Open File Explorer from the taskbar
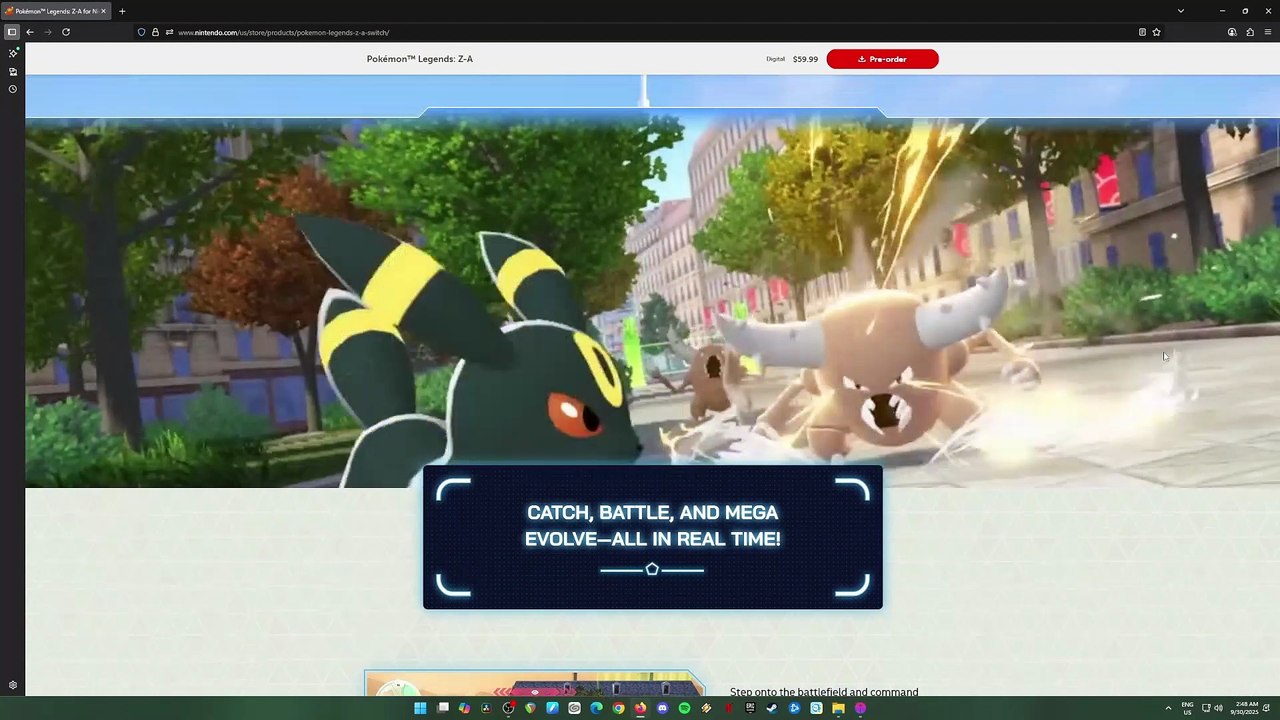 838,708
